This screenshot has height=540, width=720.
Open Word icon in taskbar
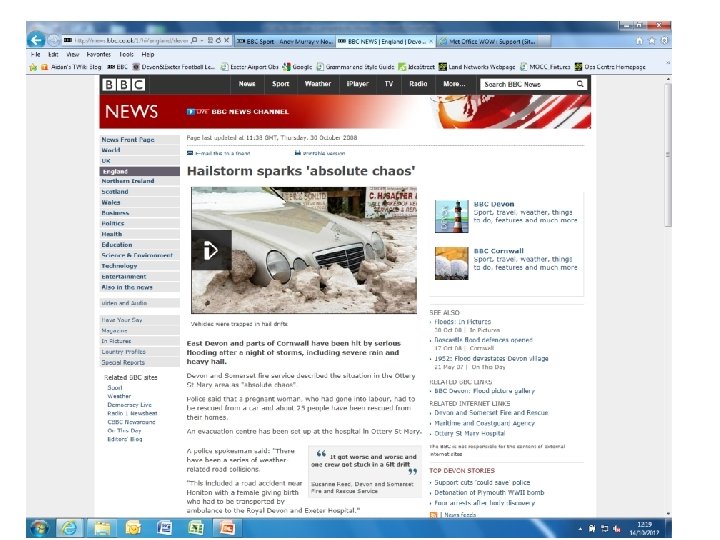[164, 528]
